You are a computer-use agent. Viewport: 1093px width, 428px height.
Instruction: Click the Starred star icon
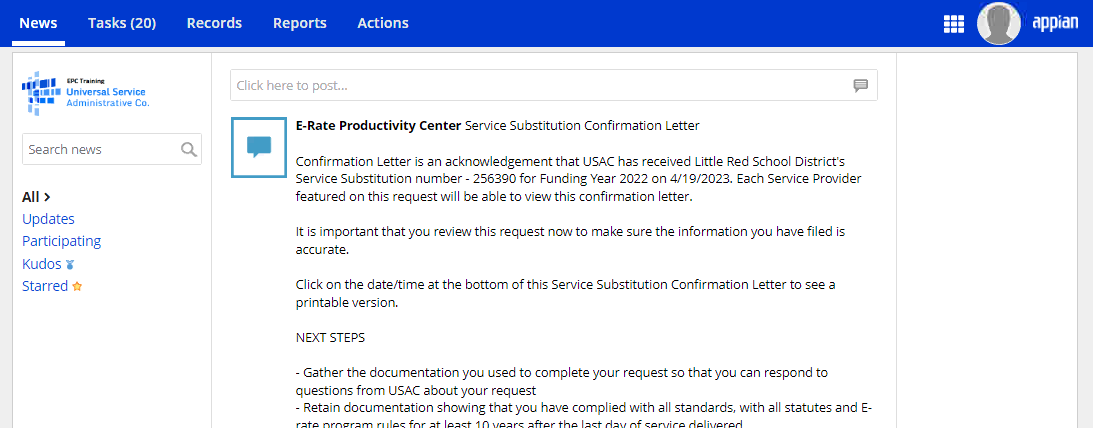tap(77, 287)
